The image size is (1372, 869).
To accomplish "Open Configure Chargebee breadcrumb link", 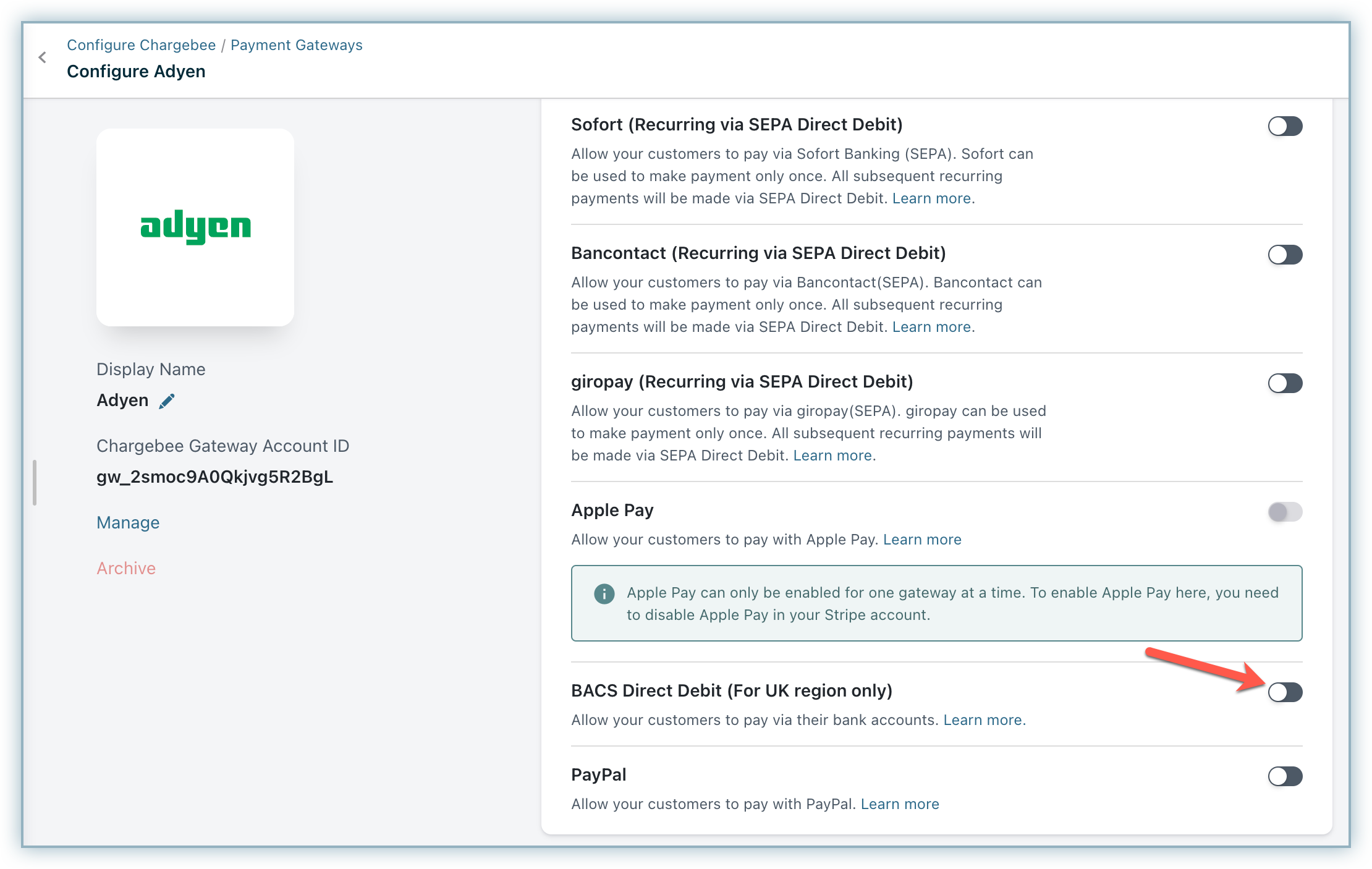I will coord(141,45).
